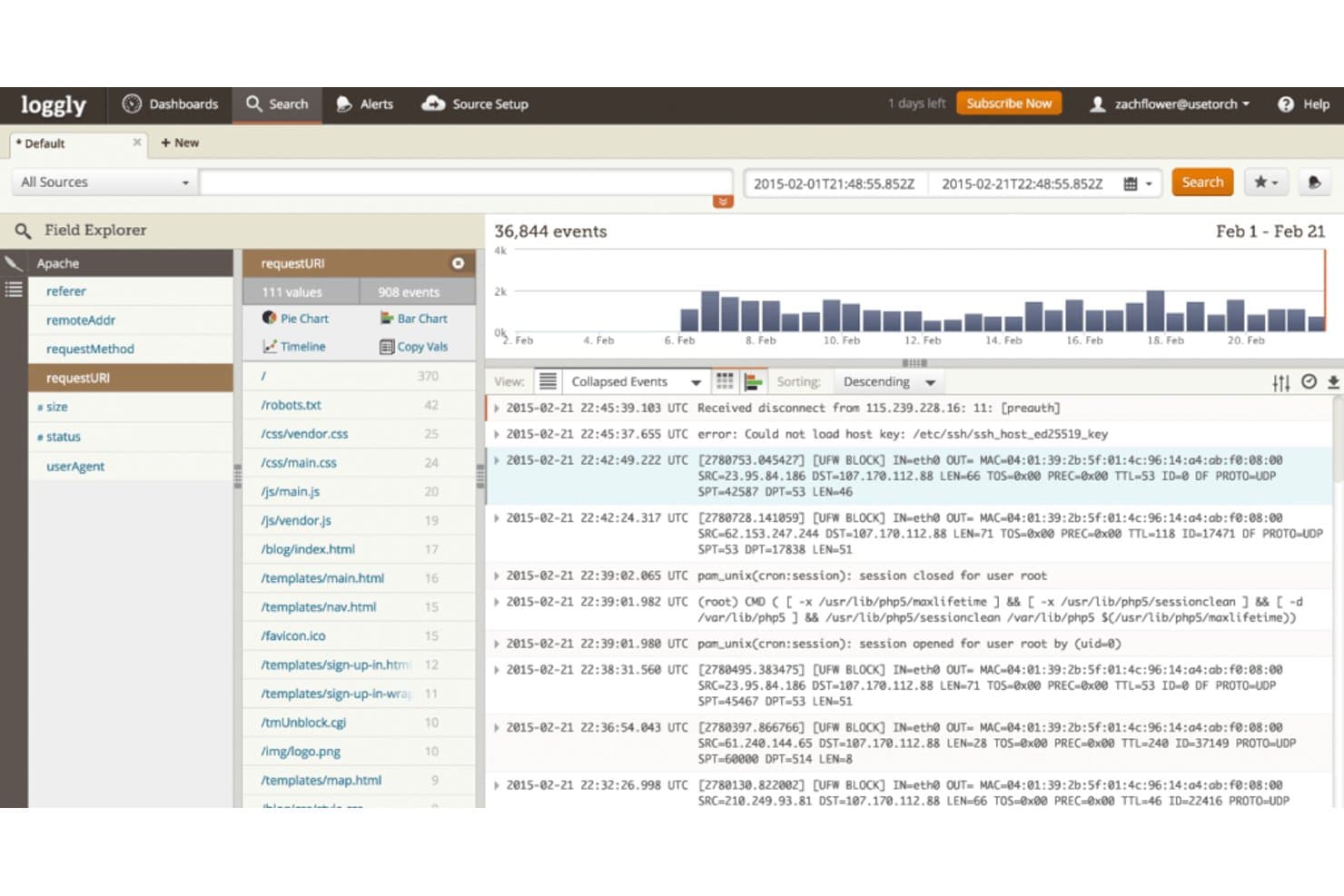Open the Help link
The height and width of the screenshot is (896, 1344).
1303,104
